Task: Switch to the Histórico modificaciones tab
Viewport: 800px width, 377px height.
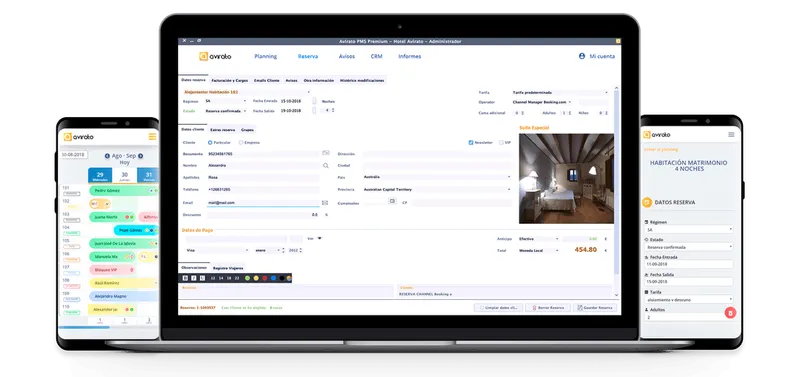Action: pos(362,81)
